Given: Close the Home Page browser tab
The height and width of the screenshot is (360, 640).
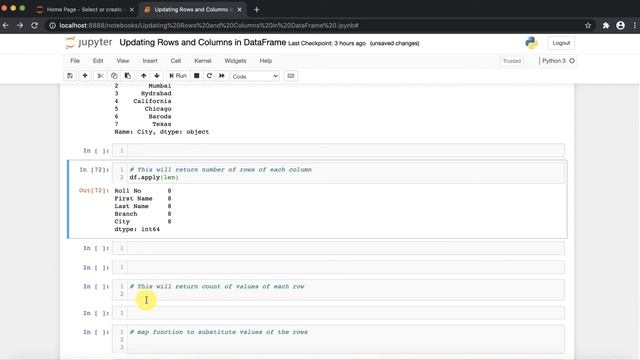Looking at the screenshot, I should [131, 9].
